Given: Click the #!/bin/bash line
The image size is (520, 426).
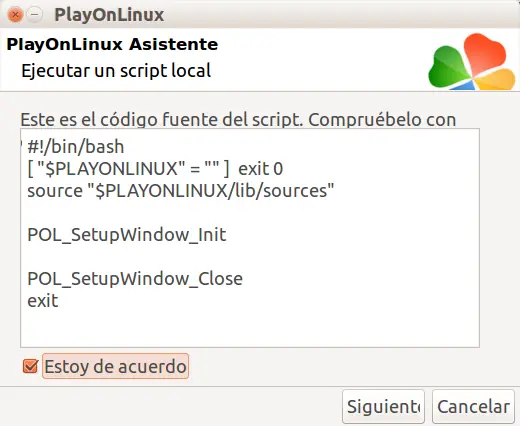Looking at the screenshot, I should click(76, 147).
